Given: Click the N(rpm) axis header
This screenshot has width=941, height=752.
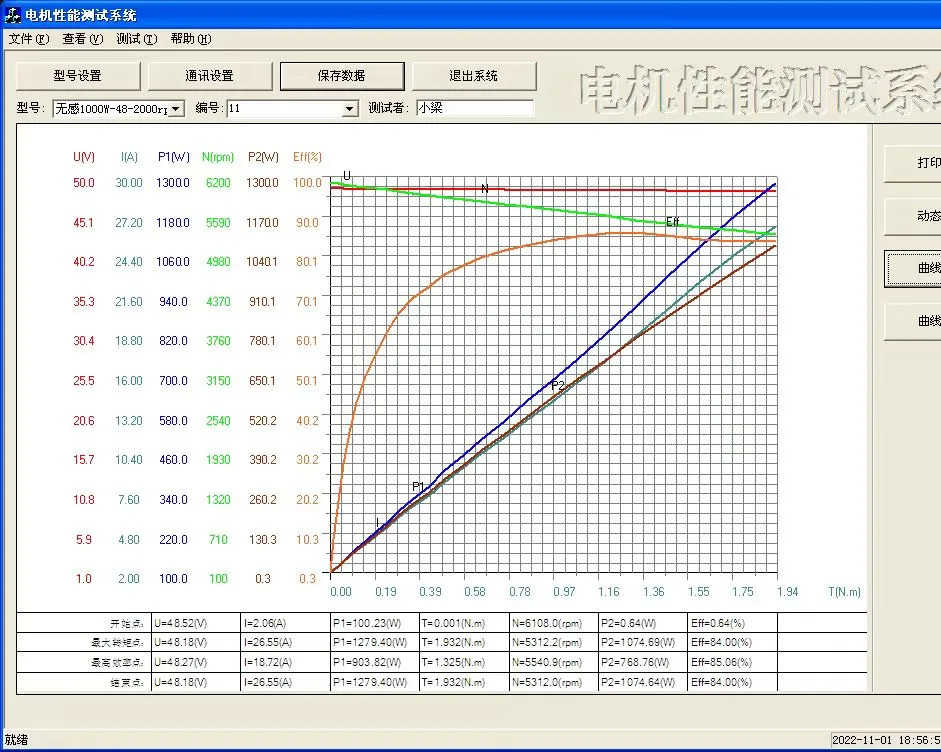Looking at the screenshot, I should [218, 157].
